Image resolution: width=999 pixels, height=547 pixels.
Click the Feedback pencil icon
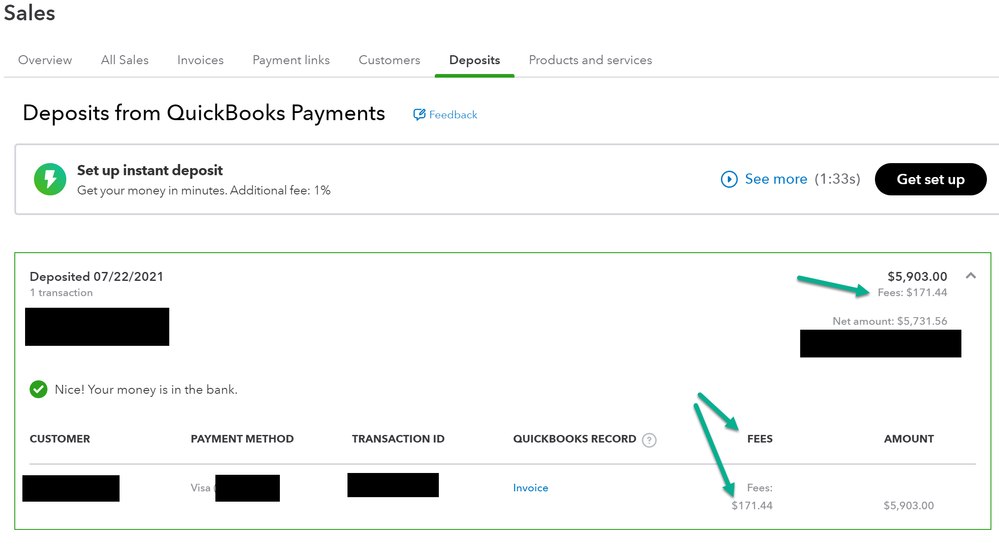point(420,115)
